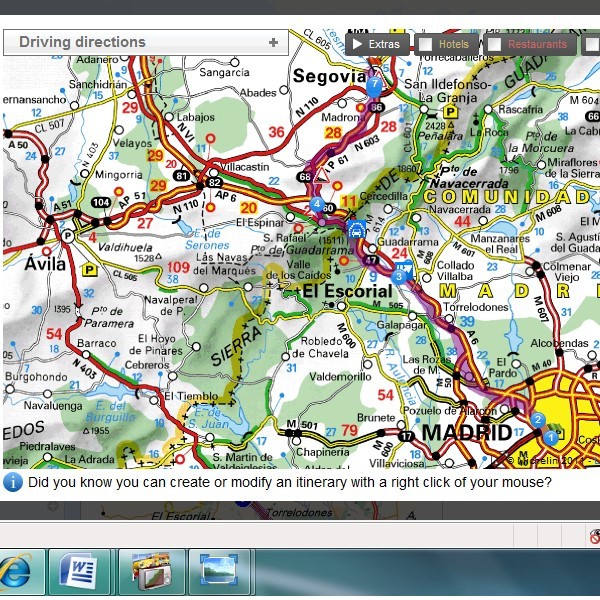600x600 pixels.
Task: Click the yellow P icon below Valdihuela
Action: pyautogui.click(x=89, y=269)
